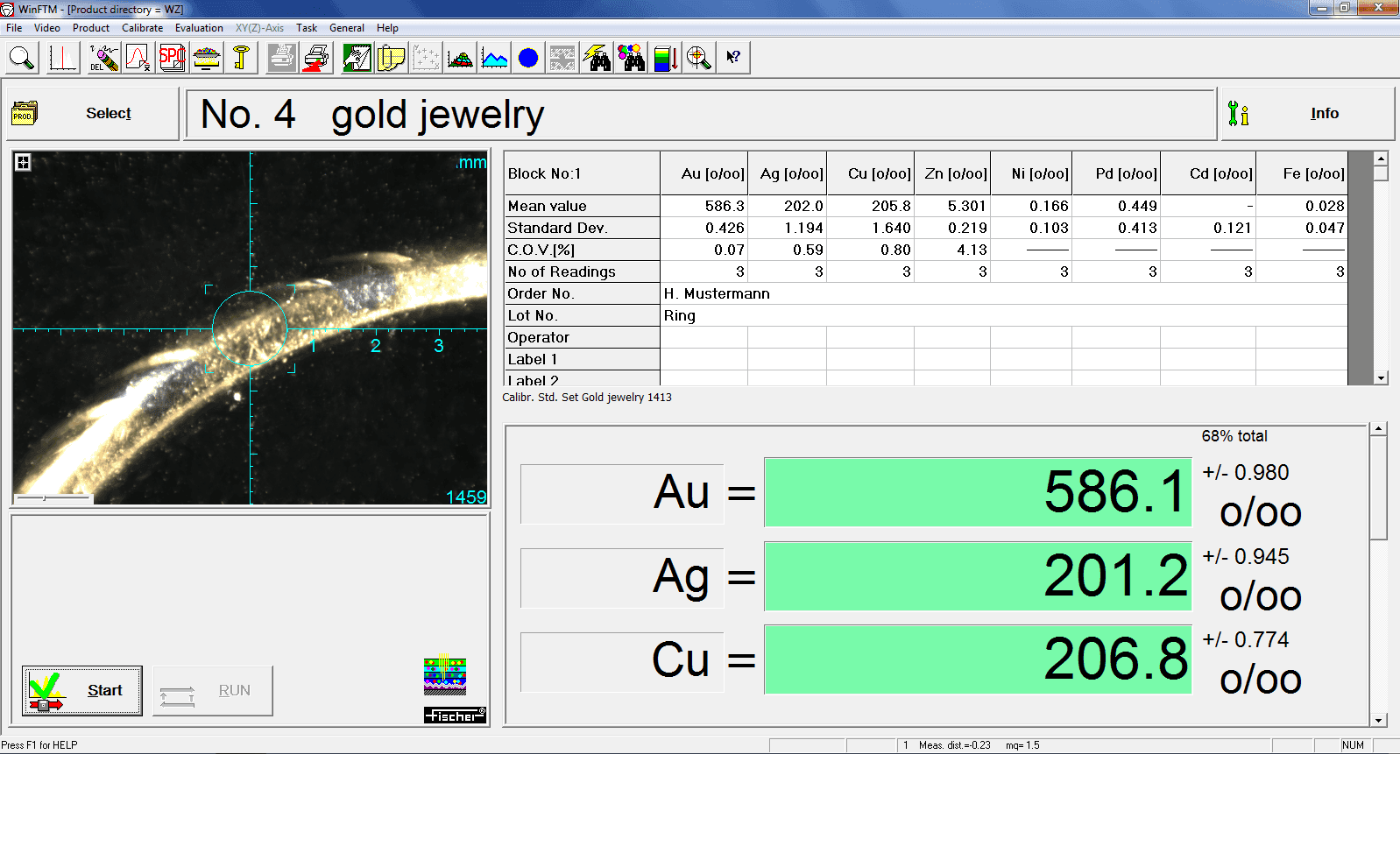Click the Mean value row label
Viewport: 1400px width, 853px height.
(582, 206)
